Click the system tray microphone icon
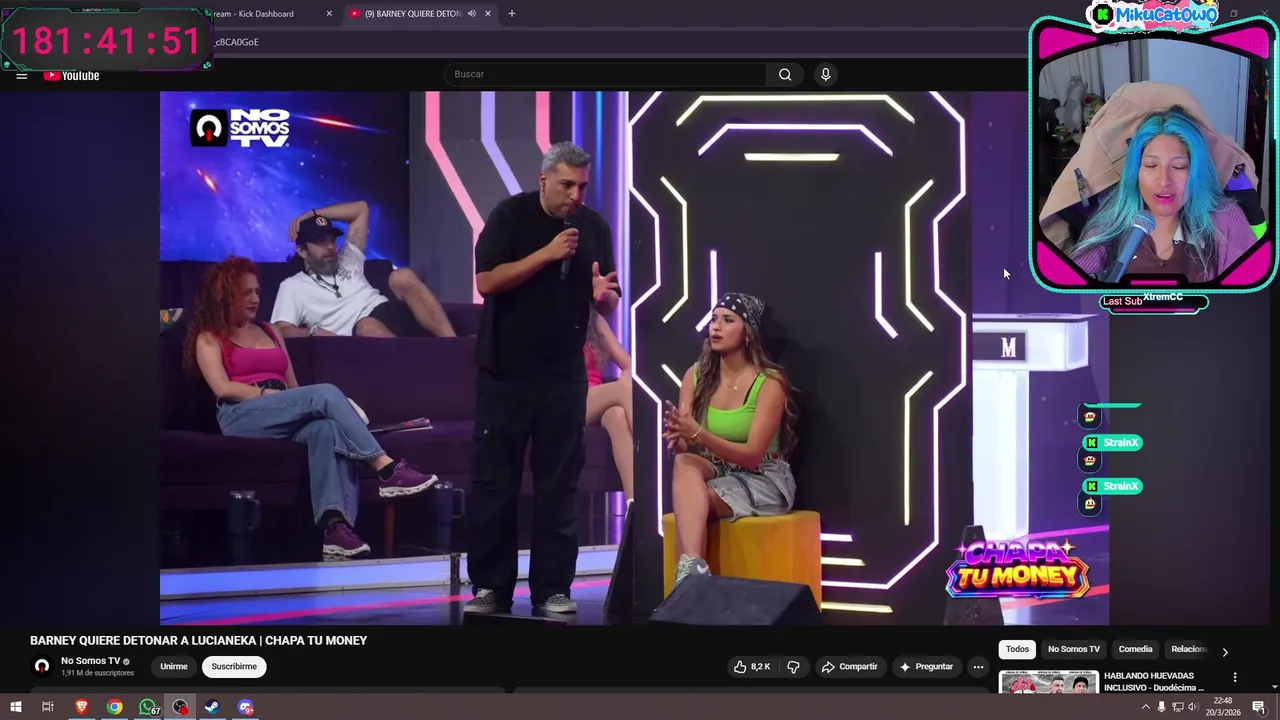 pos(1161,707)
